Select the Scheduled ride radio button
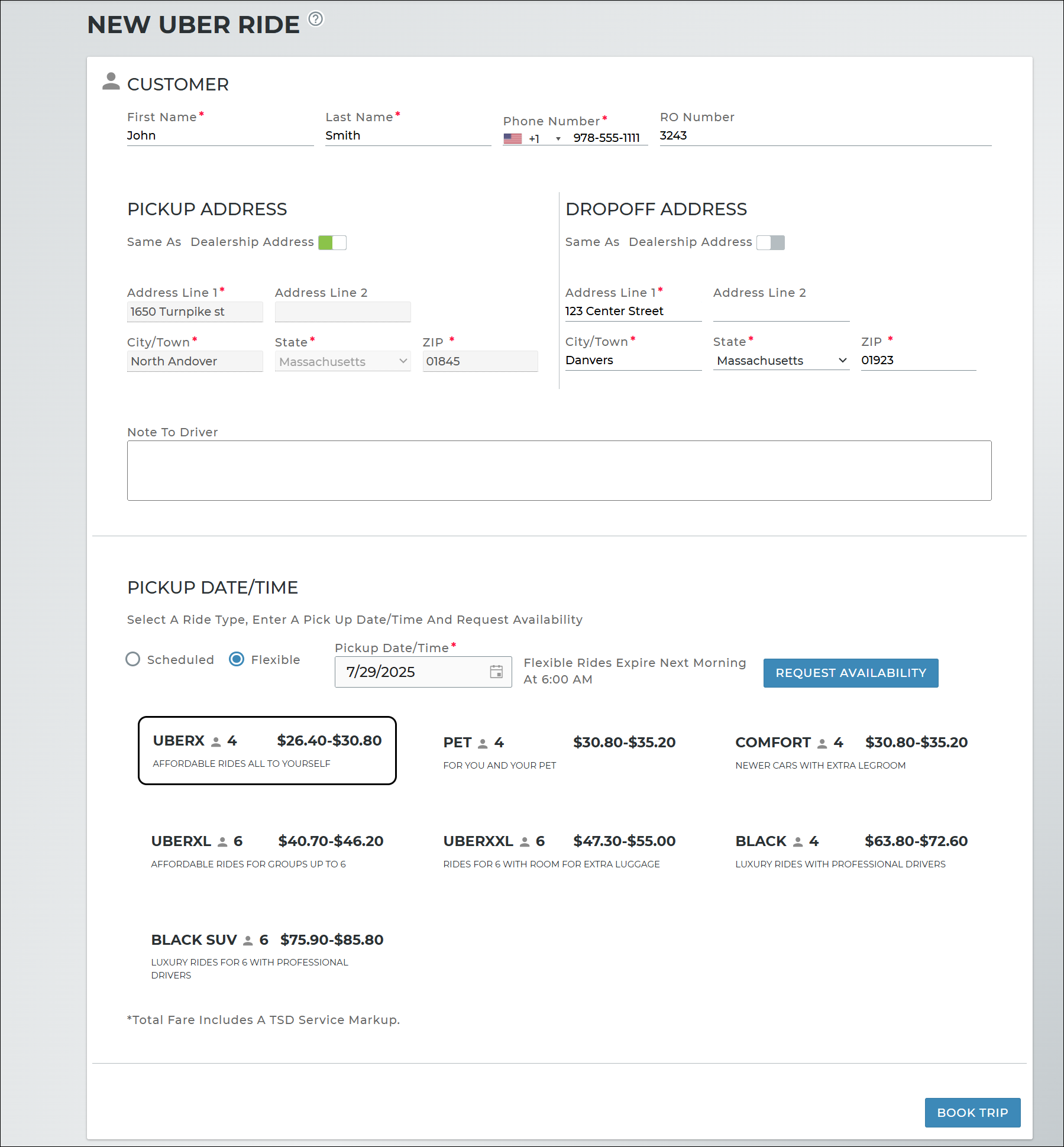Image resolution: width=1064 pixels, height=1147 pixels. coord(133,659)
